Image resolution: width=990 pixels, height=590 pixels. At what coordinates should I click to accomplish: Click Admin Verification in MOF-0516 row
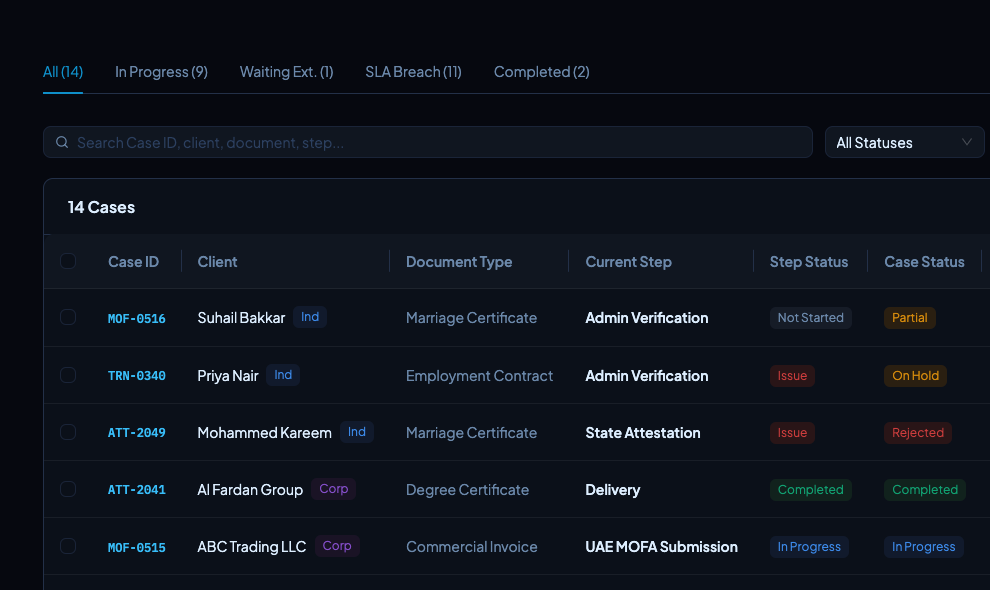pos(647,318)
